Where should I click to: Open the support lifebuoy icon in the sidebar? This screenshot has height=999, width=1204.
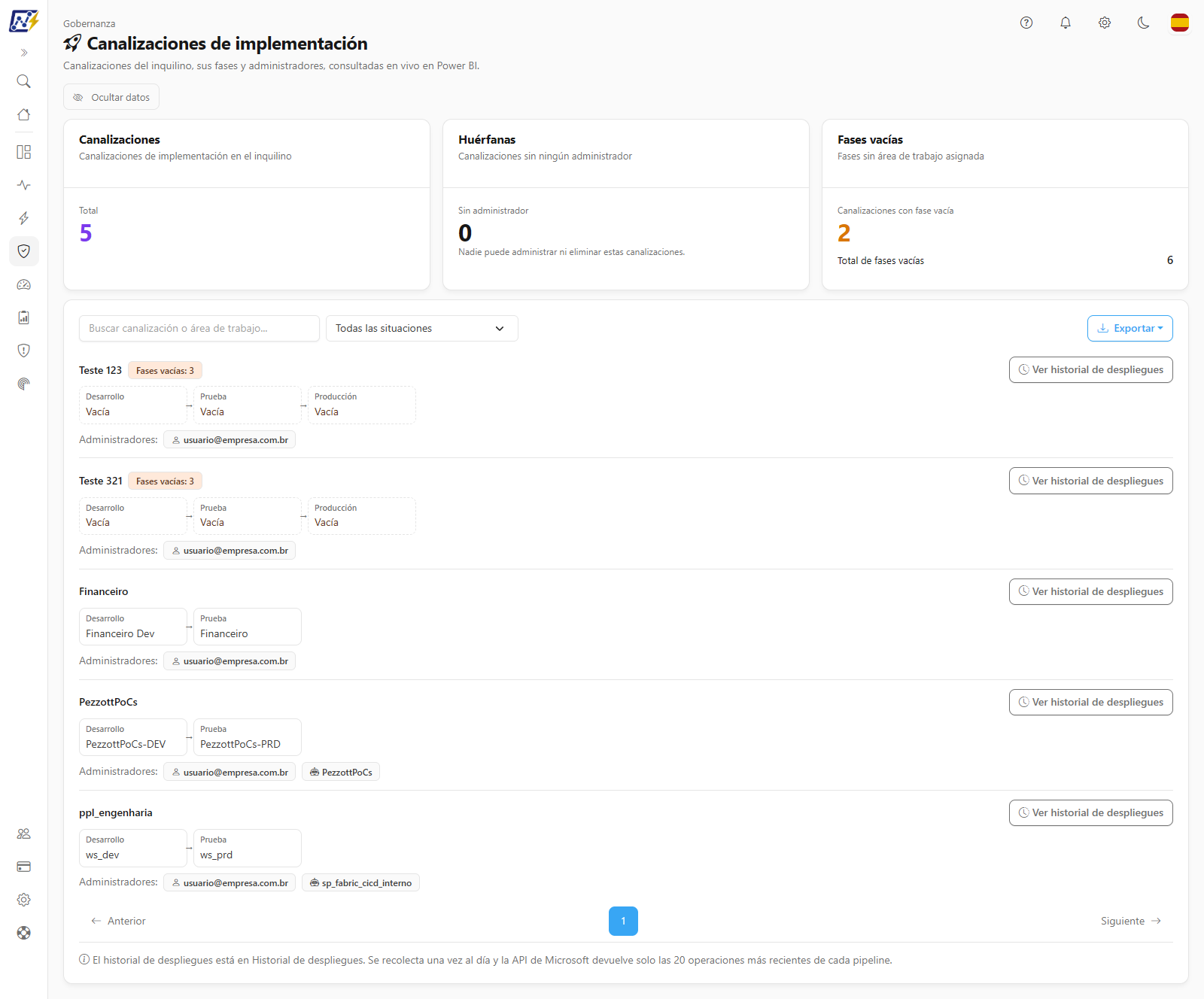pos(24,933)
